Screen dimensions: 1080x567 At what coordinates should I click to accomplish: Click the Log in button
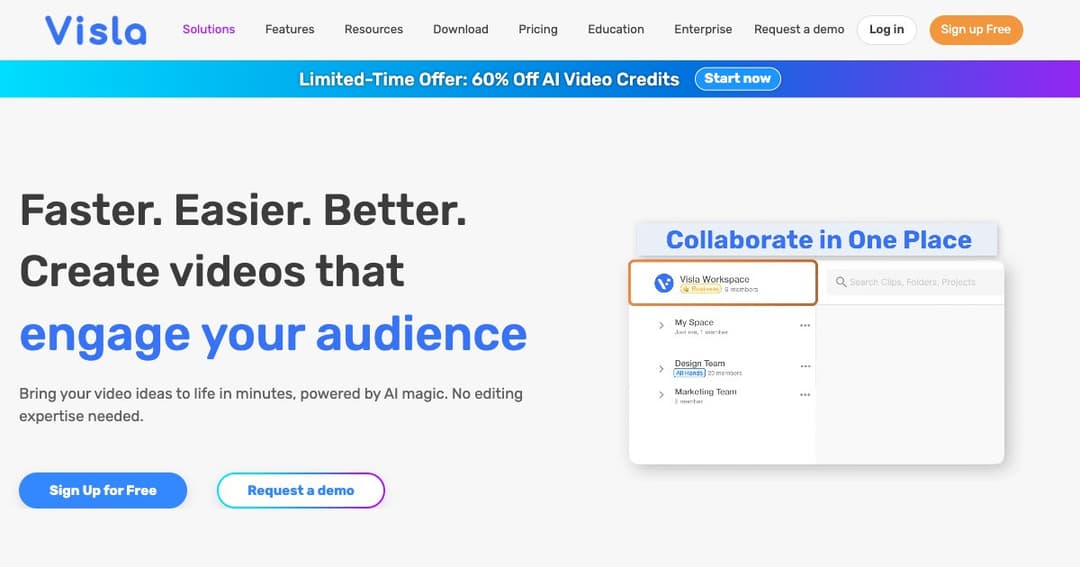click(x=886, y=30)
